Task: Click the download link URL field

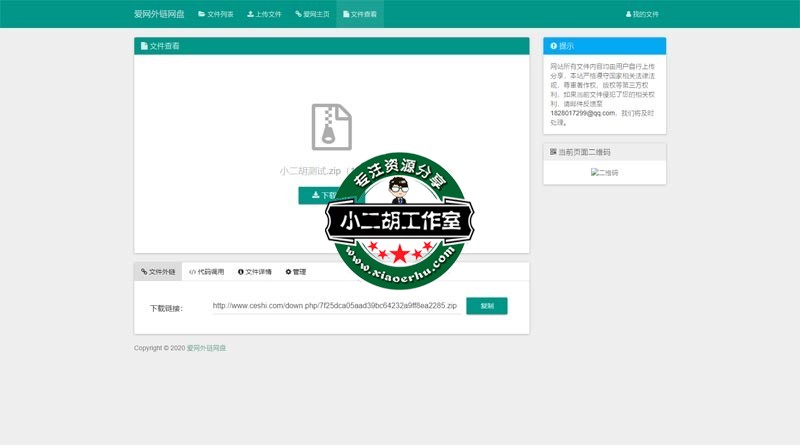Action: coord(335,305)
